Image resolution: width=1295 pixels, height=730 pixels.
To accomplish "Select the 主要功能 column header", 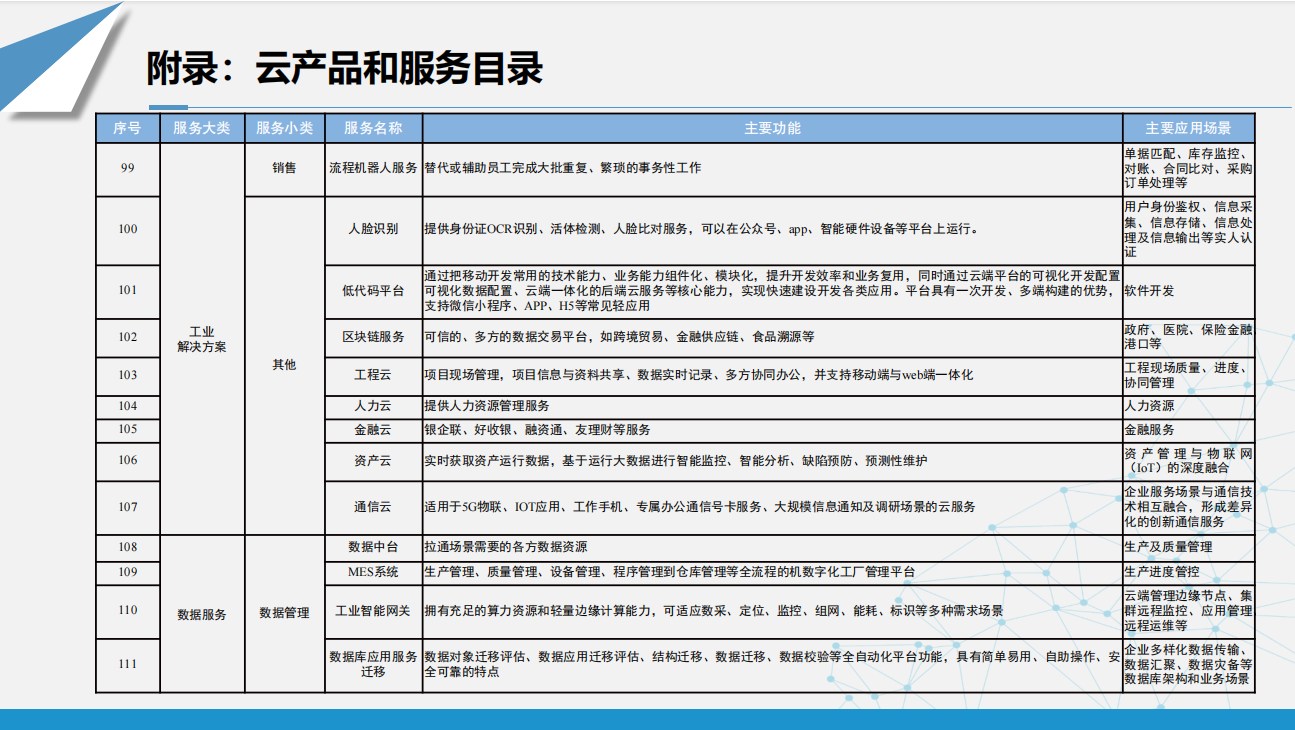I will tap(771, 128).
